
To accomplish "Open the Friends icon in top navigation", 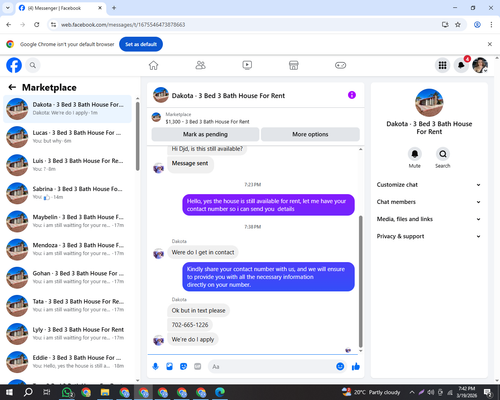I will pos(200,65).
